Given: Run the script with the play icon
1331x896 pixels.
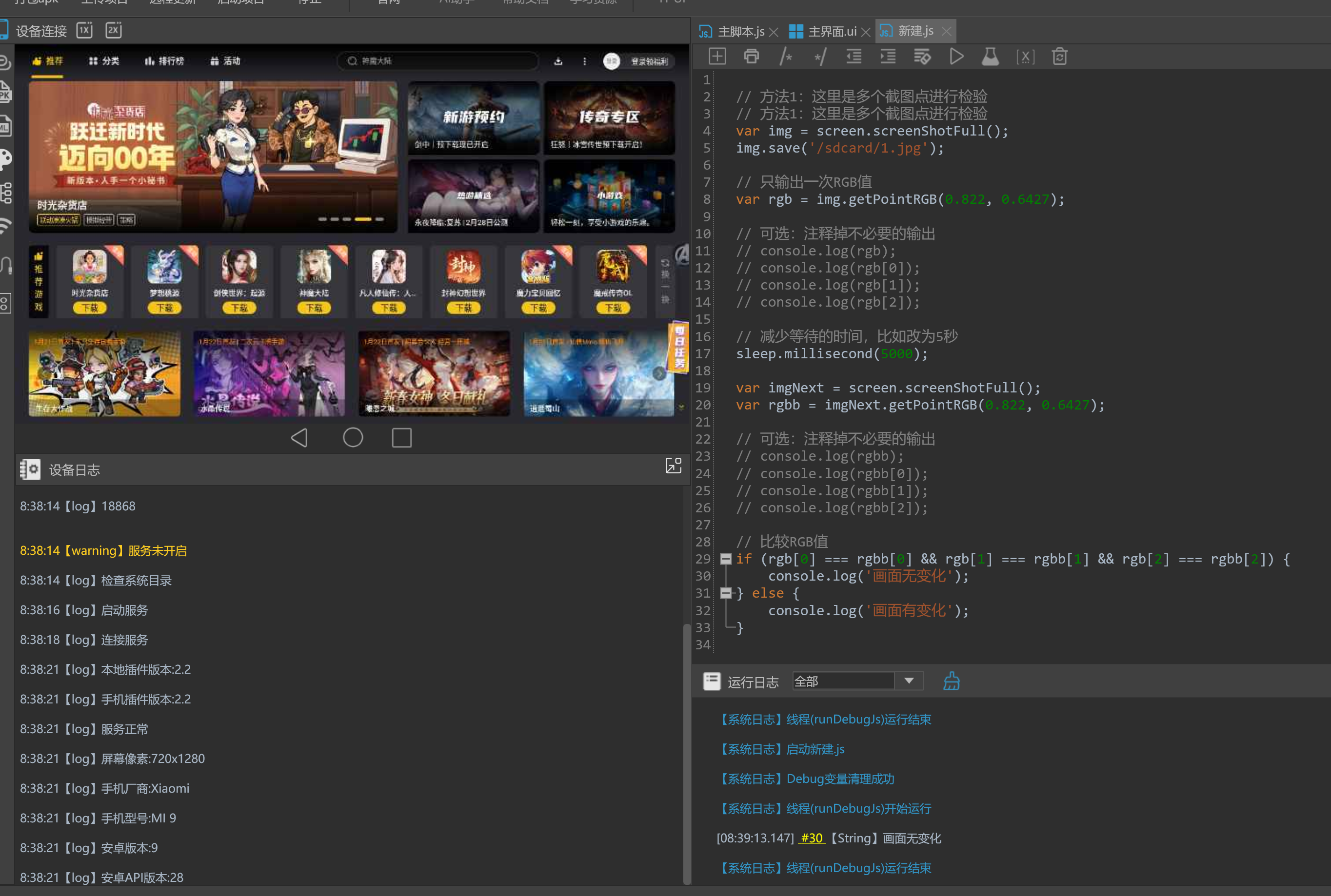Looking at the screenshot, I should click(956, 57).
